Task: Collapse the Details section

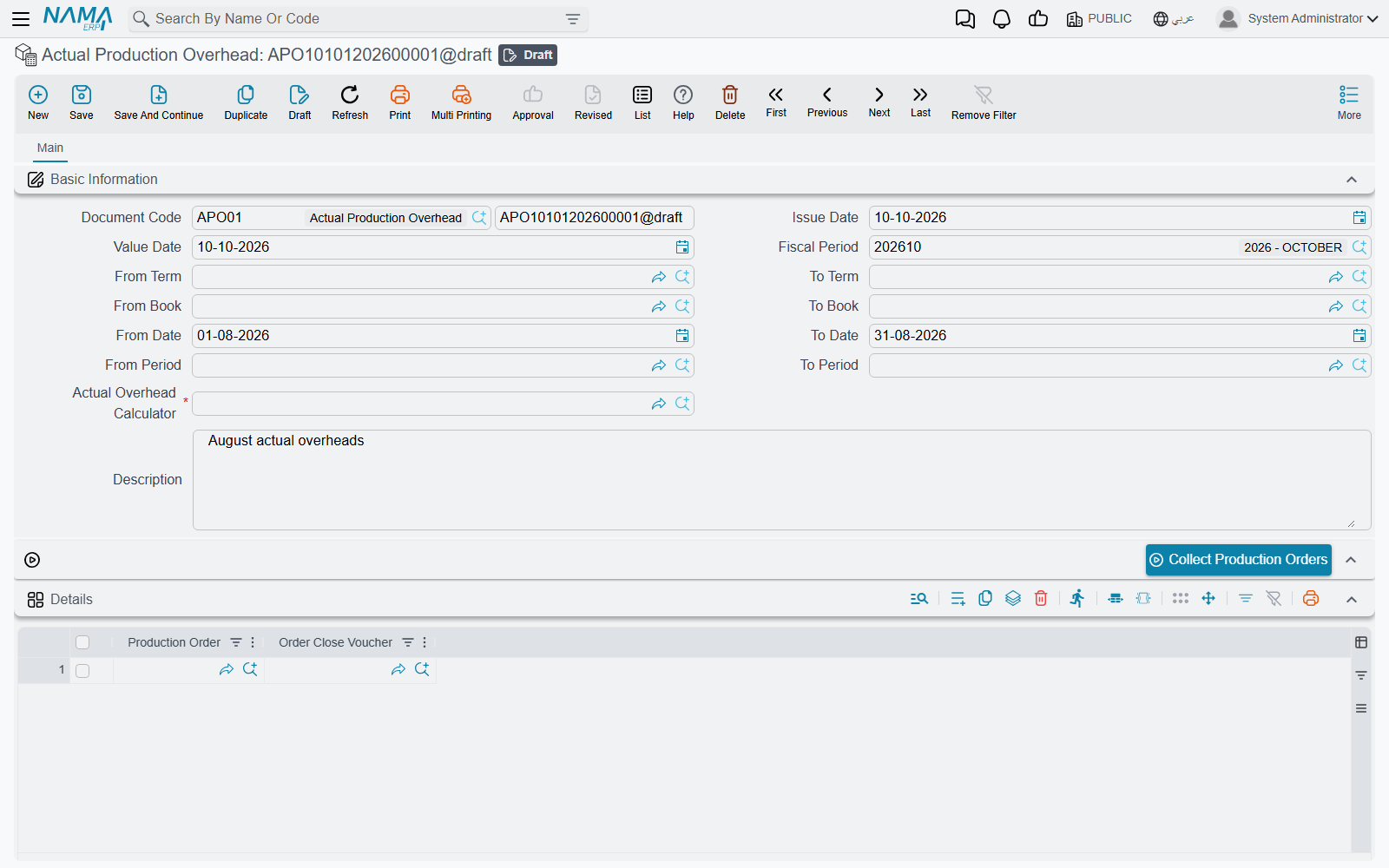Action: click(x=1352, y=600)
